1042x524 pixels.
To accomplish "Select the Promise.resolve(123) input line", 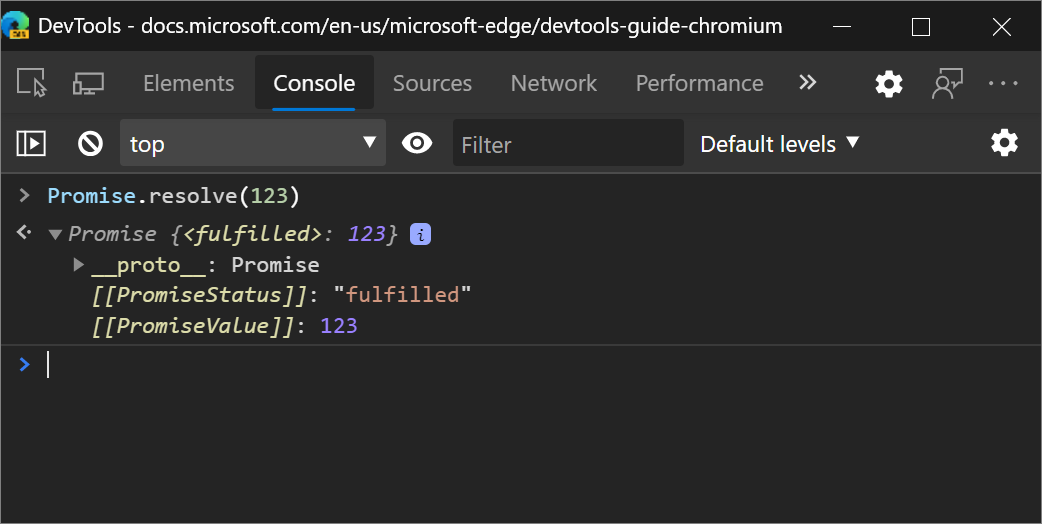I will 173,196.
